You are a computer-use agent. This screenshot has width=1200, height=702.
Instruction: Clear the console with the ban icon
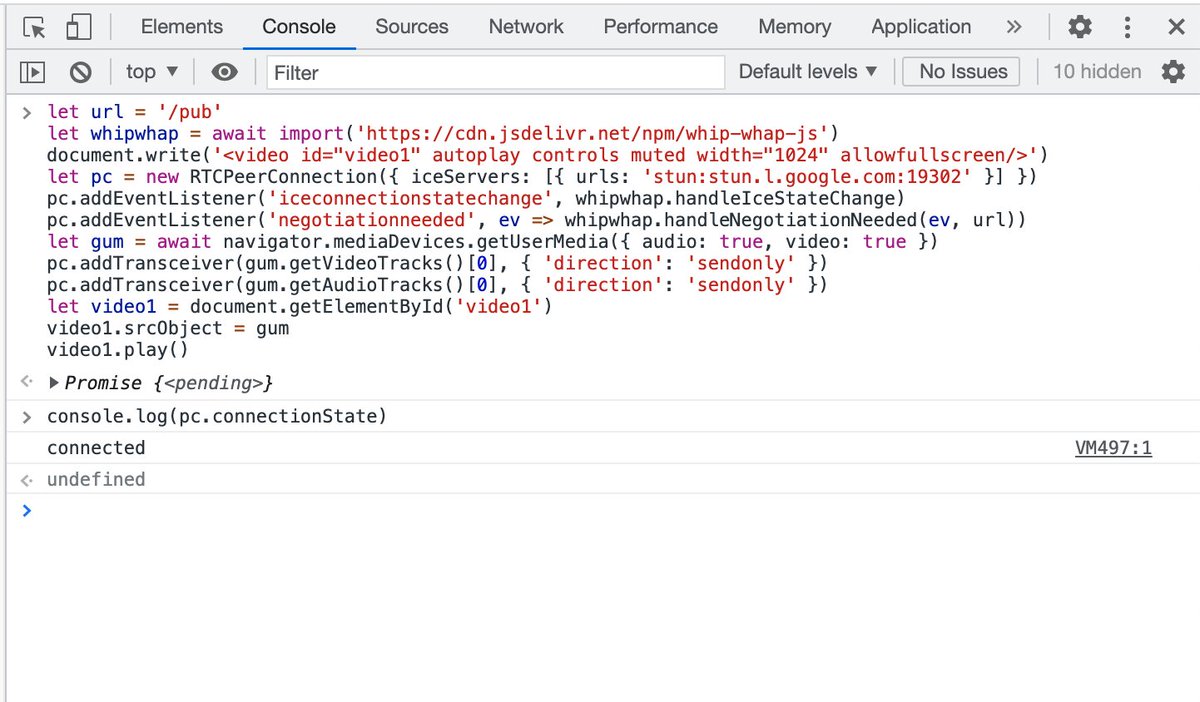80,72
